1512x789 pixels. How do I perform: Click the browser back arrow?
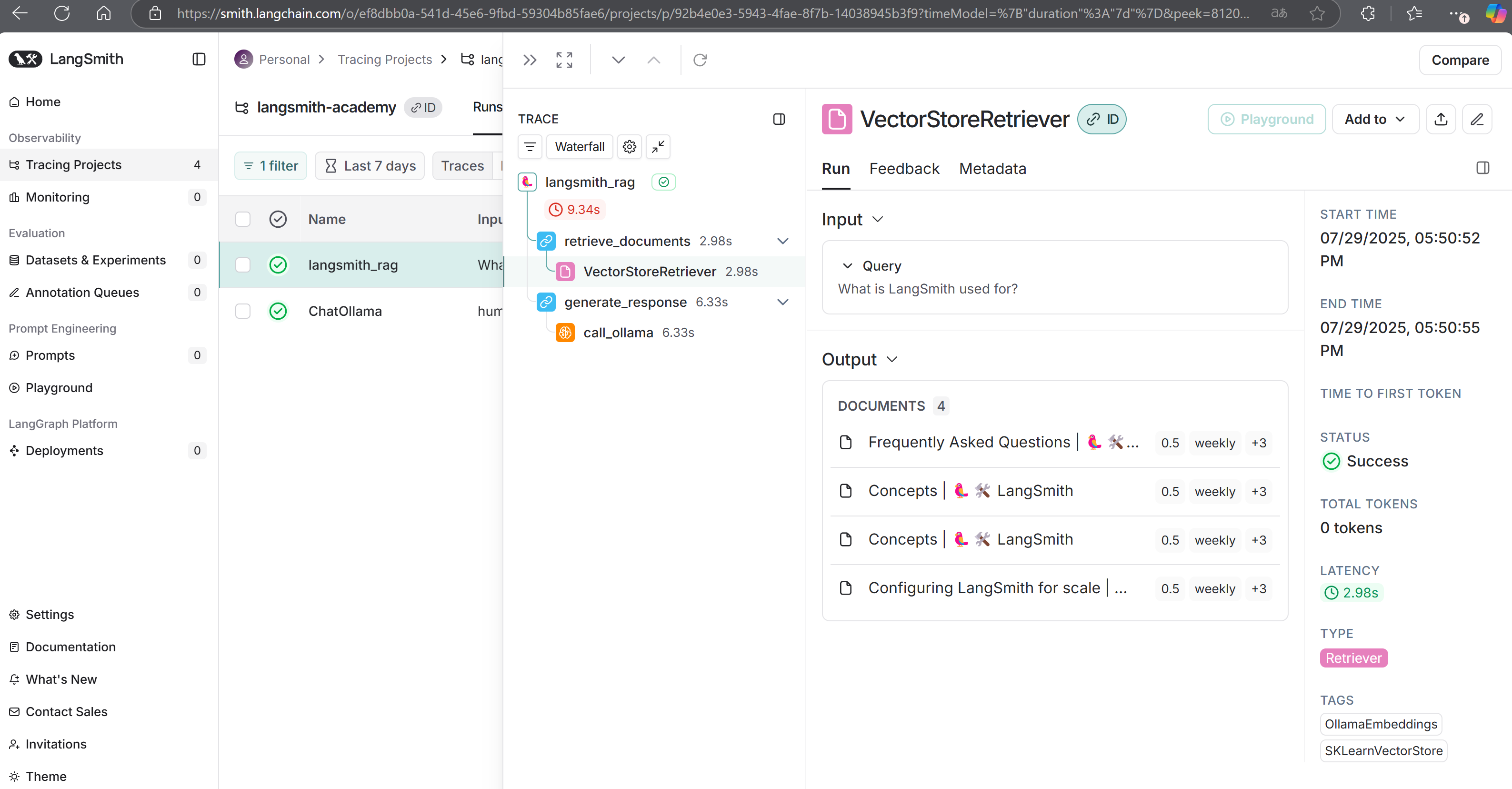point(20,13)
